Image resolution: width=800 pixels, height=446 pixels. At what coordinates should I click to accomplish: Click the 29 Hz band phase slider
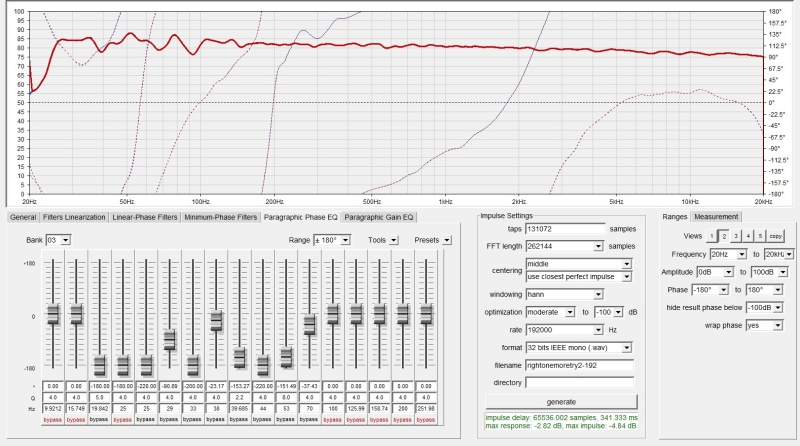tap(170, 339)
